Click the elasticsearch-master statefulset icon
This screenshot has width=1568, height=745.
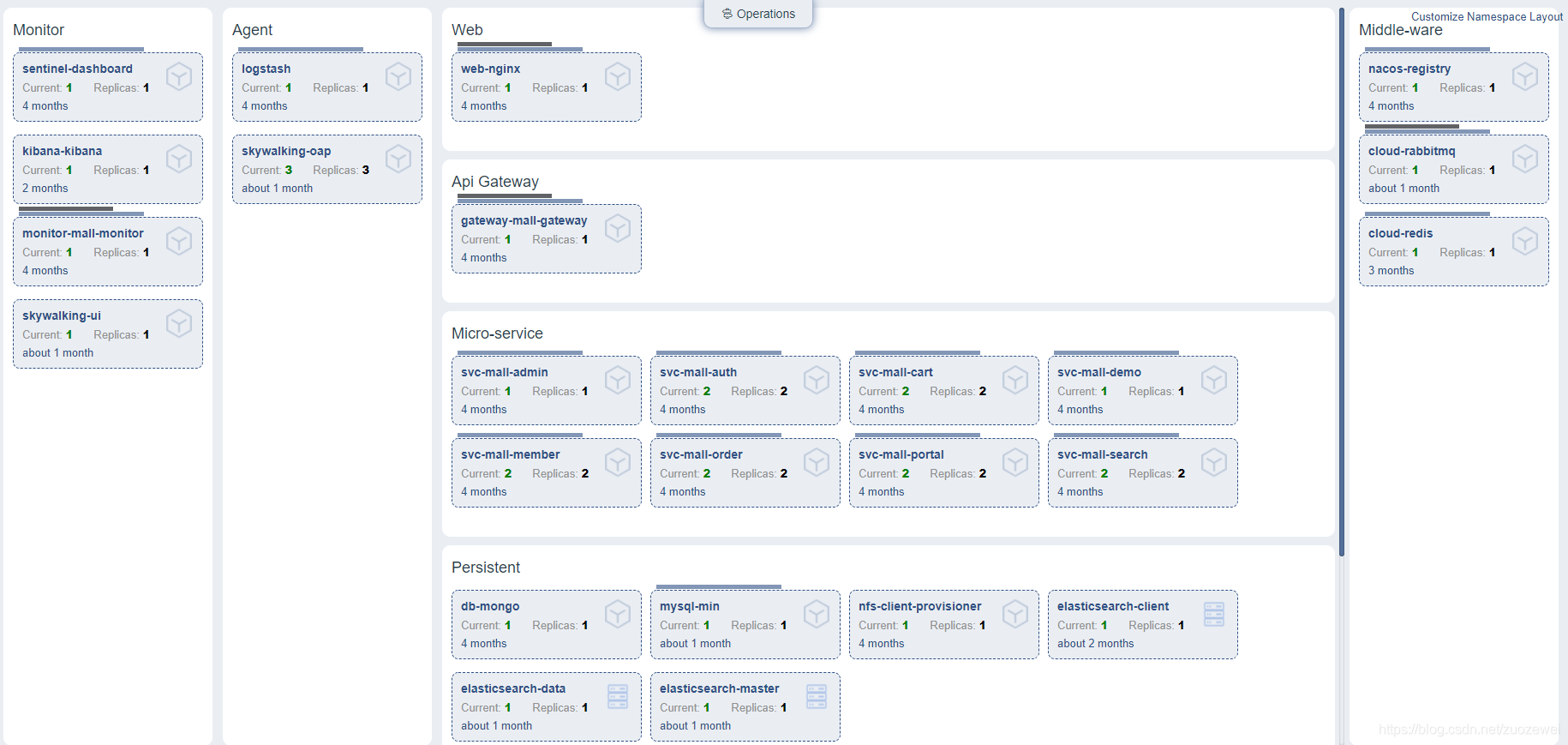point(817,697)
